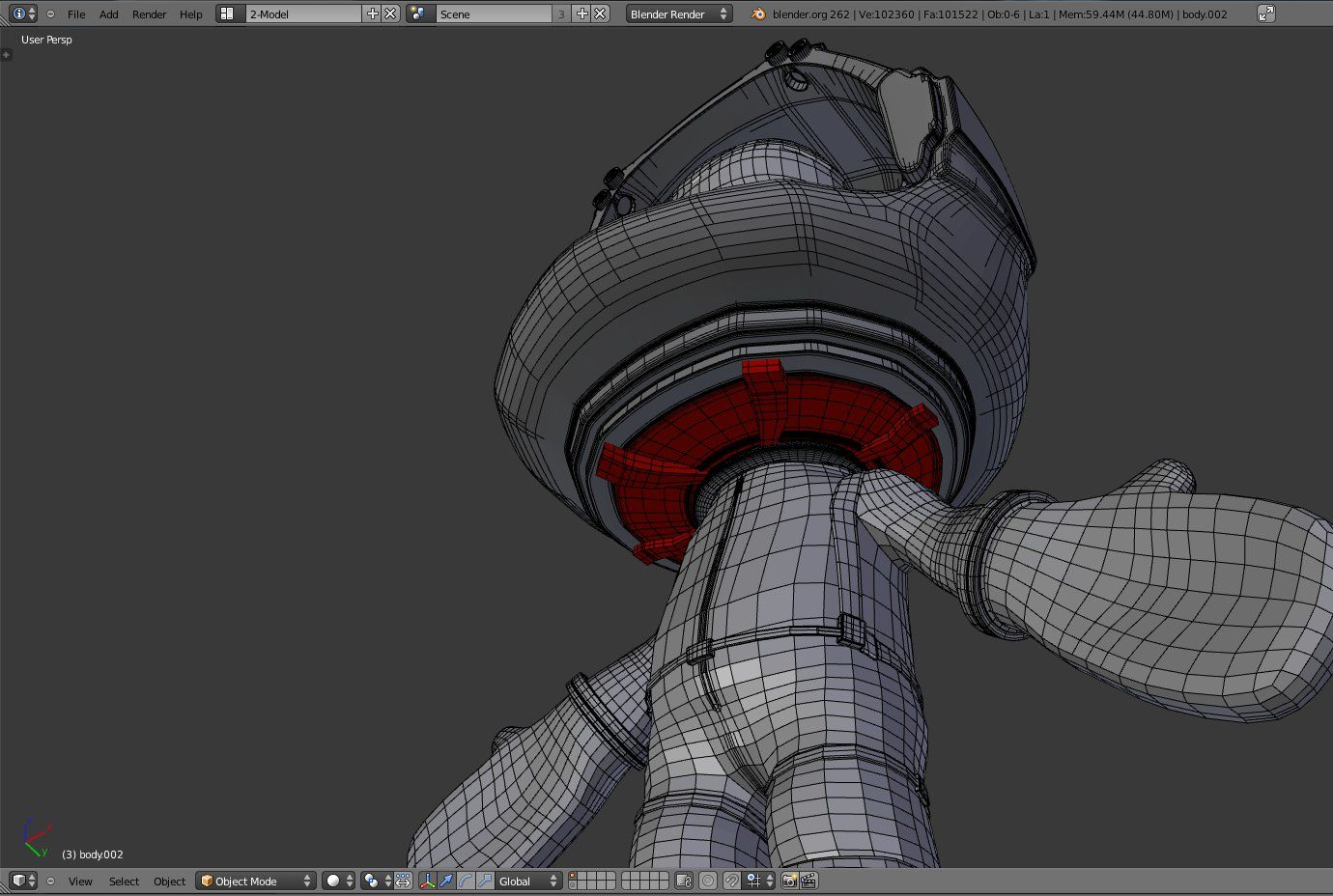Open the Object Mode dropdown
Viewport: 1333px width, 896px height.
click(x=255, y=881)
